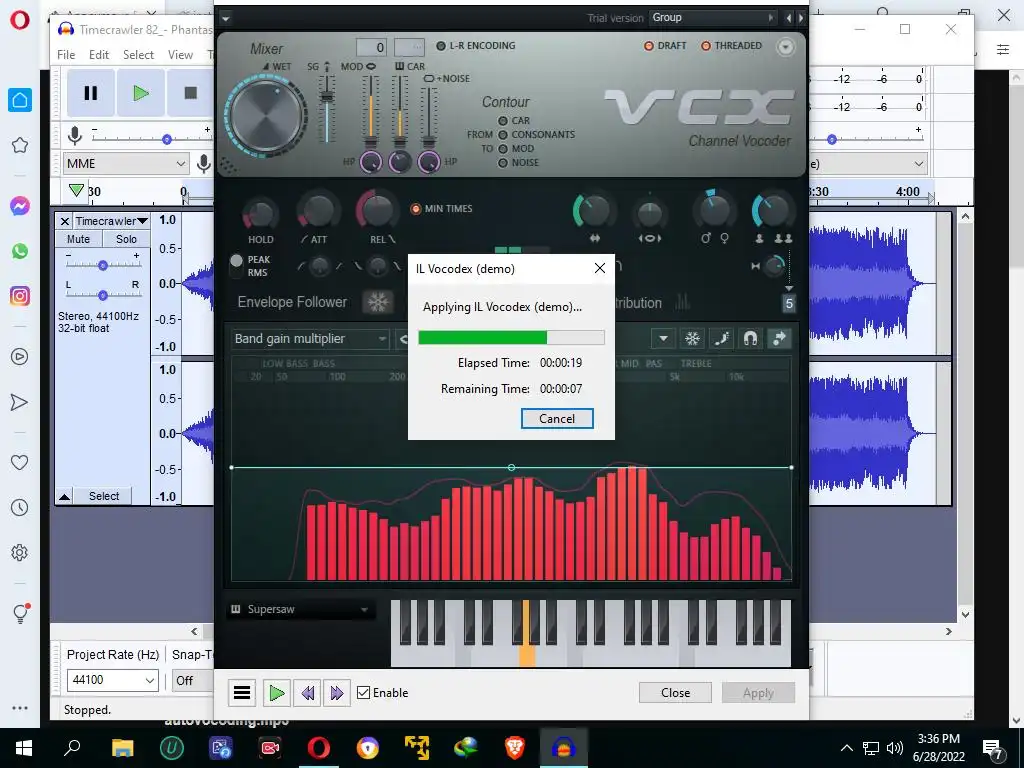Click Audacity green Play button
1024x768 pixels.
tap(140, 93)
